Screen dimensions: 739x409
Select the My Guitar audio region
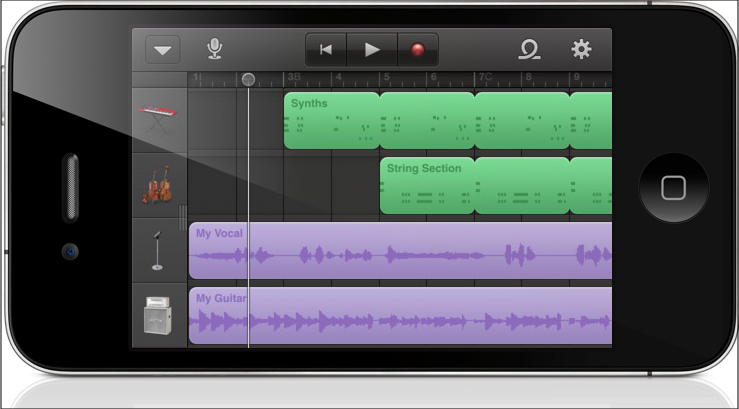(x=401, y=316)
